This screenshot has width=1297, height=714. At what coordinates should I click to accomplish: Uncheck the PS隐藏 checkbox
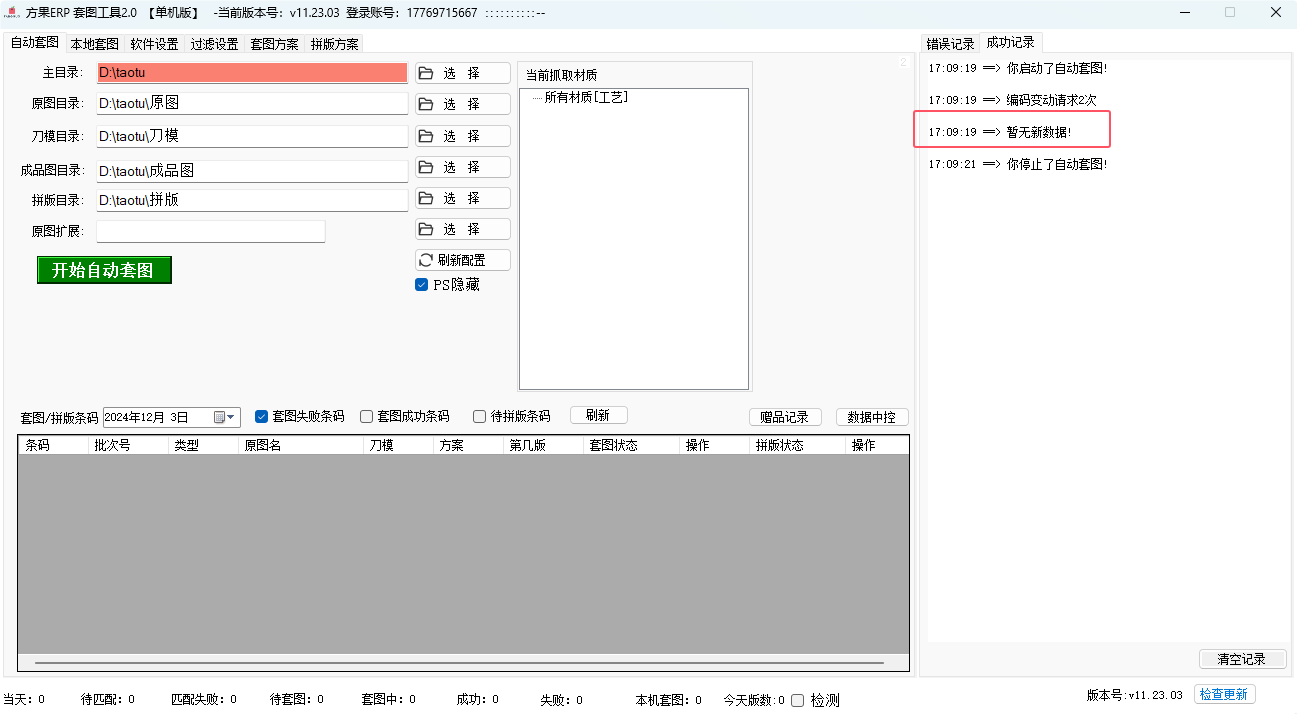pyautogui.click(x=422, y=285)
